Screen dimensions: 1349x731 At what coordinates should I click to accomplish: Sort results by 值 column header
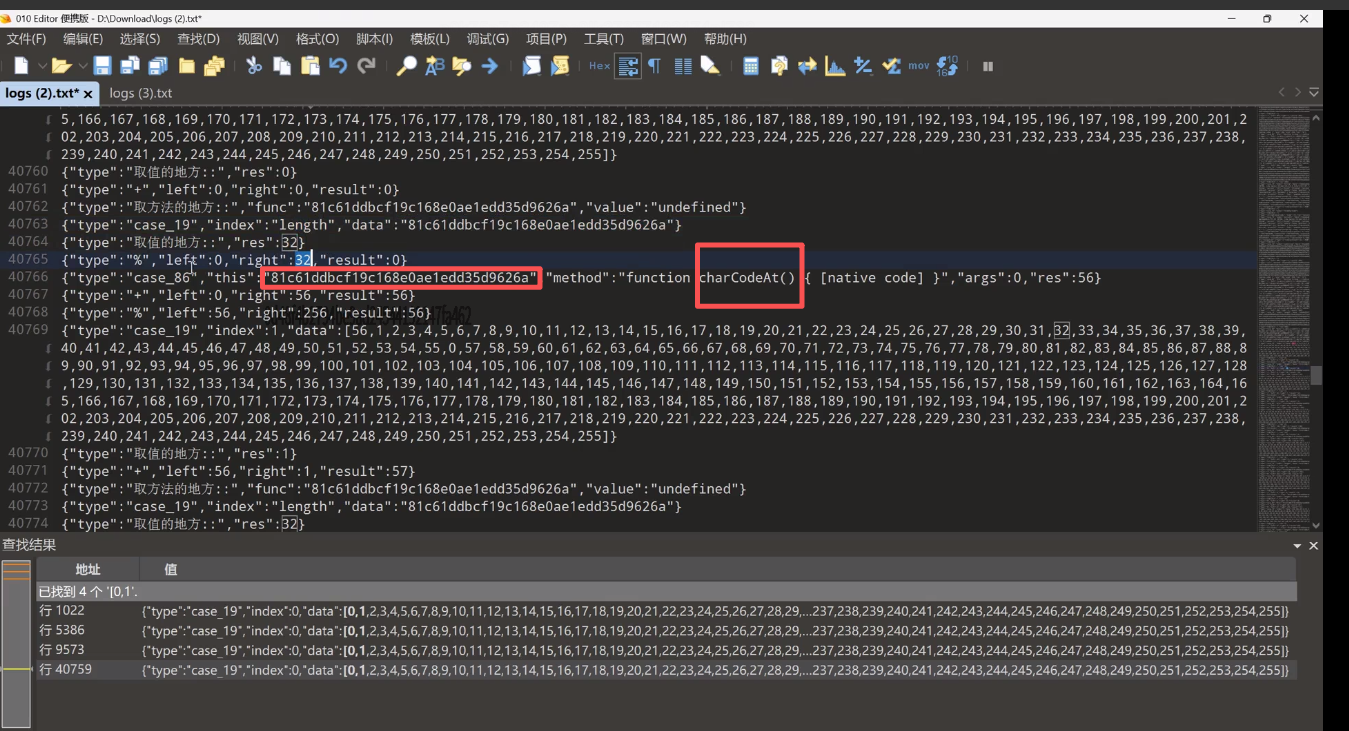[718, 569]
